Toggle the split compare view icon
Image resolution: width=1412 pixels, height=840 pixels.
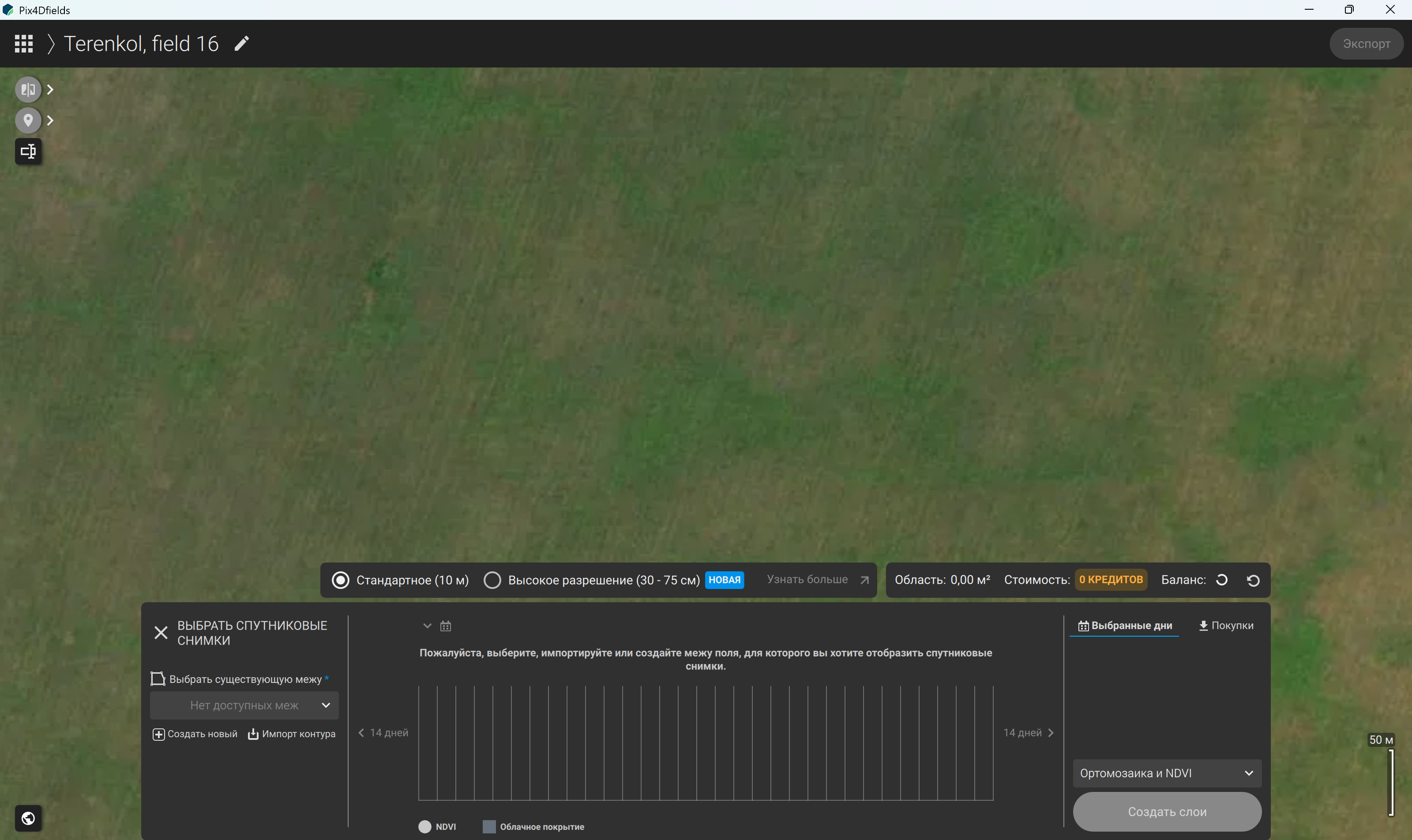(28, 90)
